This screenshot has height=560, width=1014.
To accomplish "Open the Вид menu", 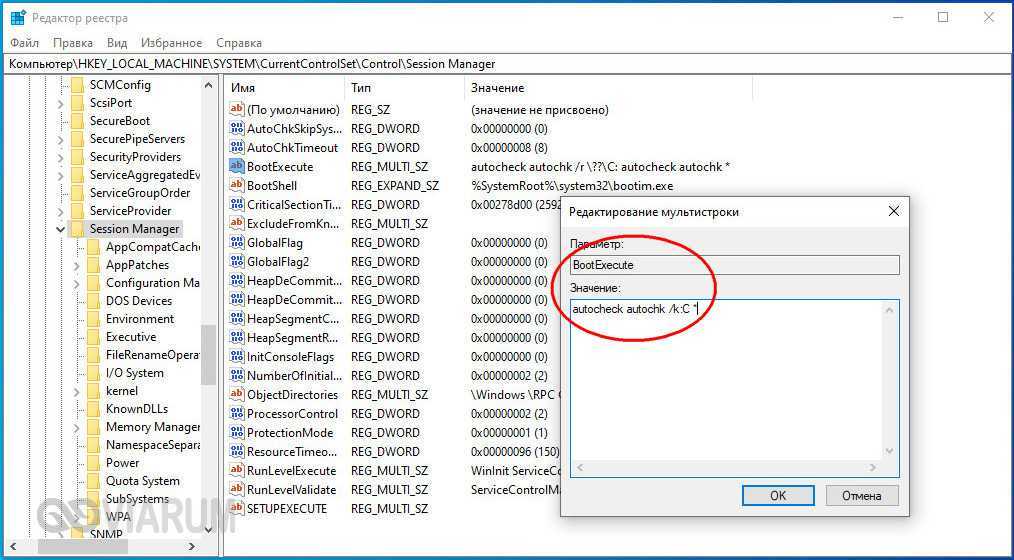I will (x=117, y=43).
